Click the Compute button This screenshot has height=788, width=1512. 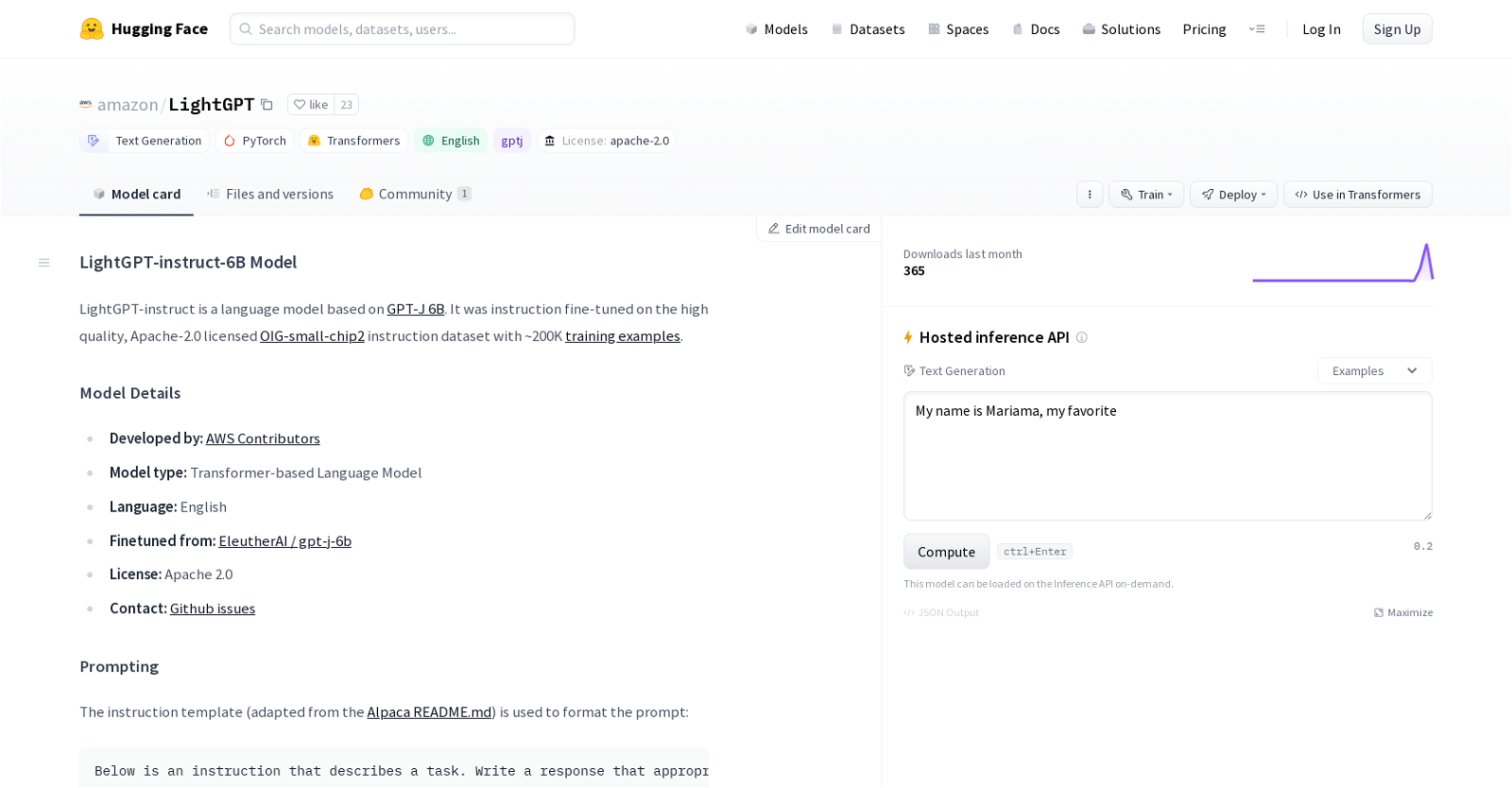click(946, 552)
